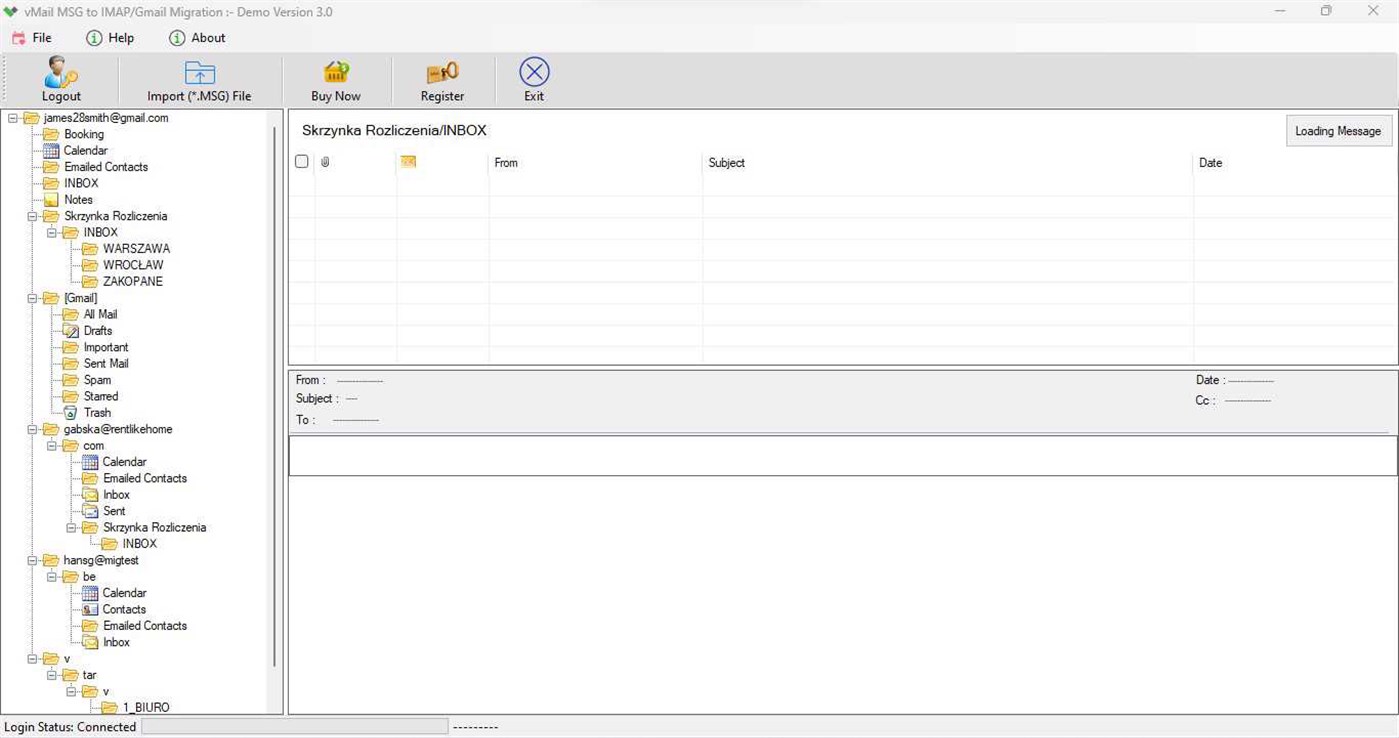Click the Important folder icon
Screen dimensions: 1399x738
point(70,348)
